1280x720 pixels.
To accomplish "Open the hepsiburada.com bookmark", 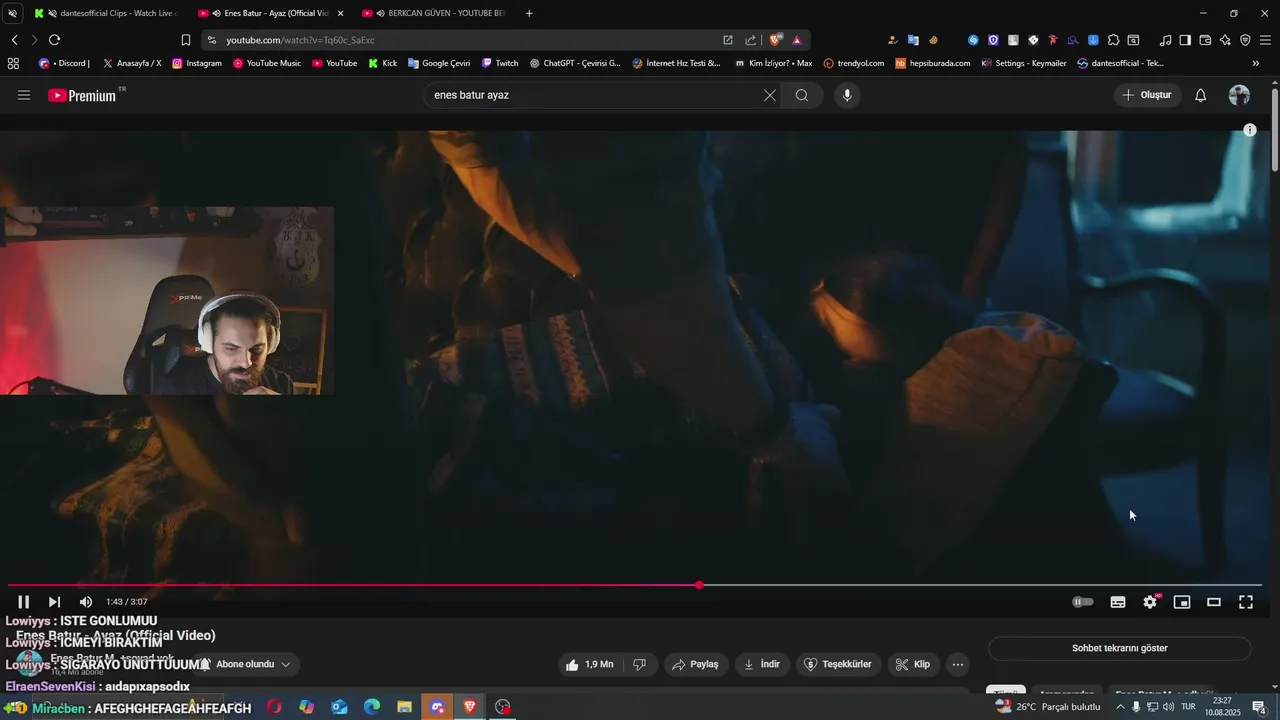I will click(x=933, y=63).
